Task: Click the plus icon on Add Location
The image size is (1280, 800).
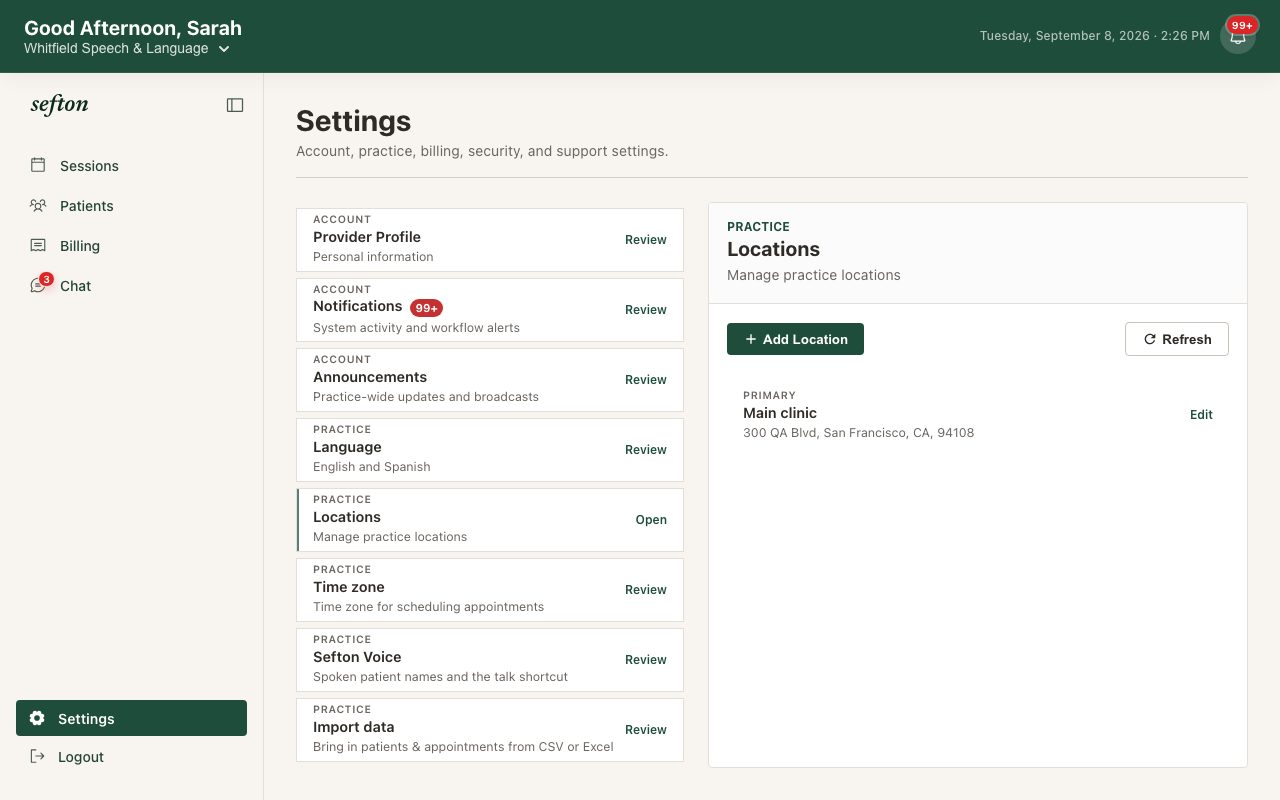Action: point(751,339)
